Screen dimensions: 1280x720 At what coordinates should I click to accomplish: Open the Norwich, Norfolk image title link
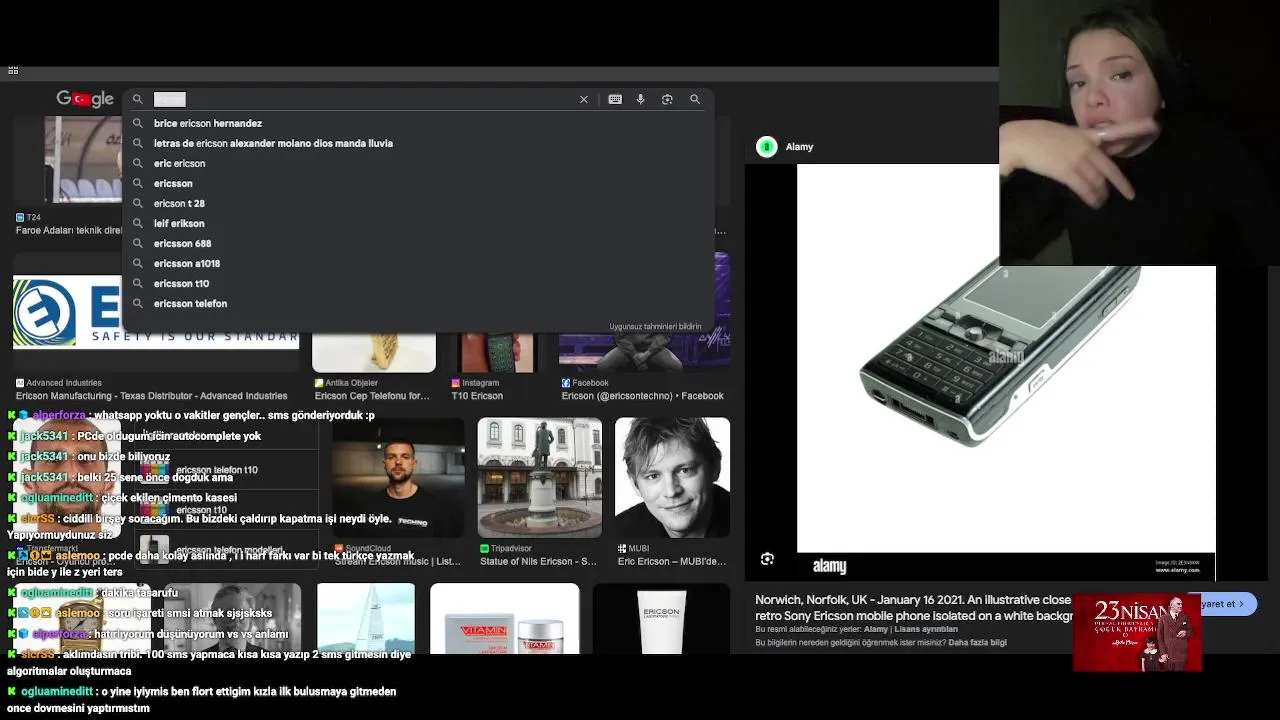[x=913, y=608]
